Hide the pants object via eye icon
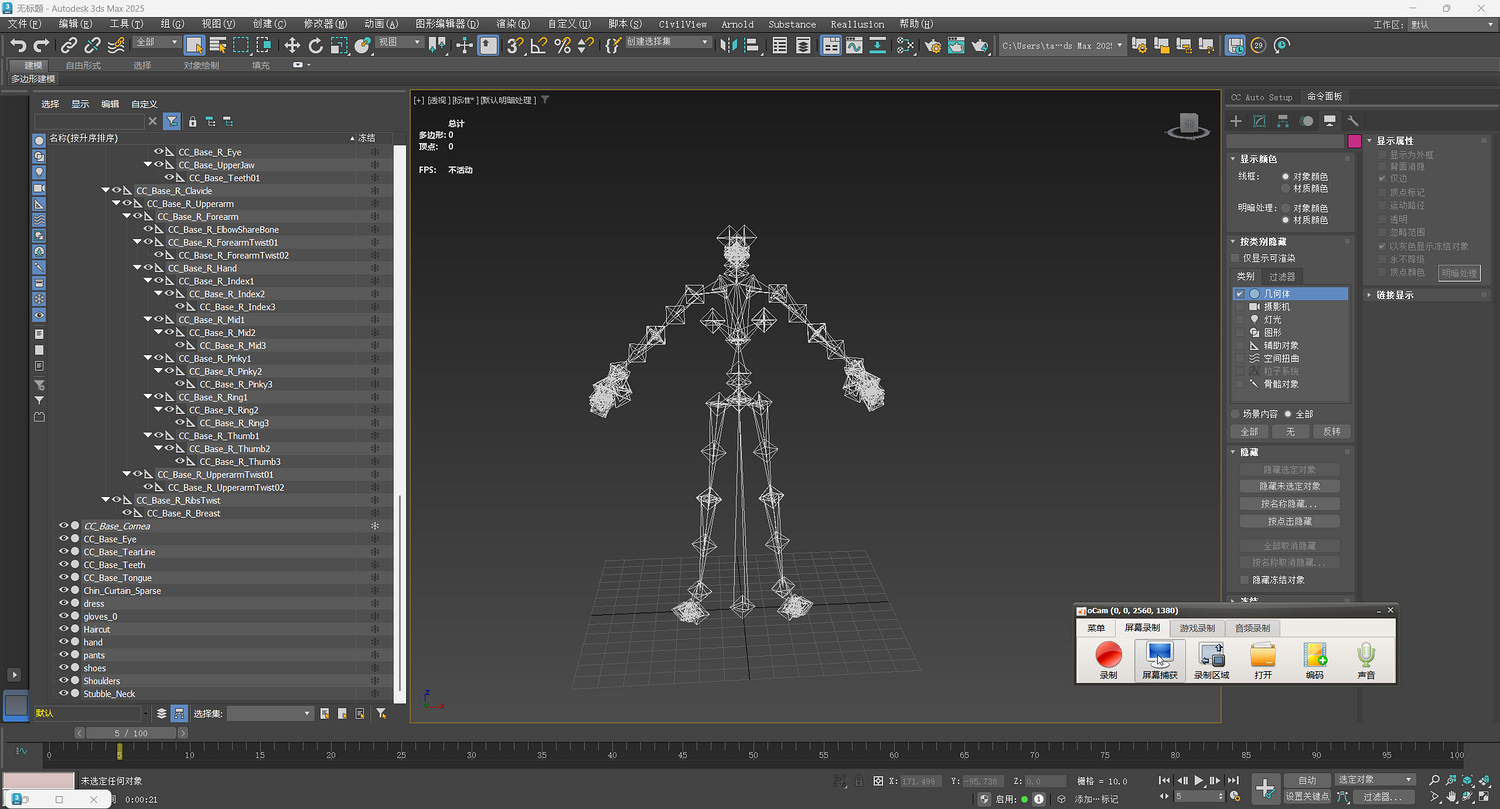 [x=64, y=655]
